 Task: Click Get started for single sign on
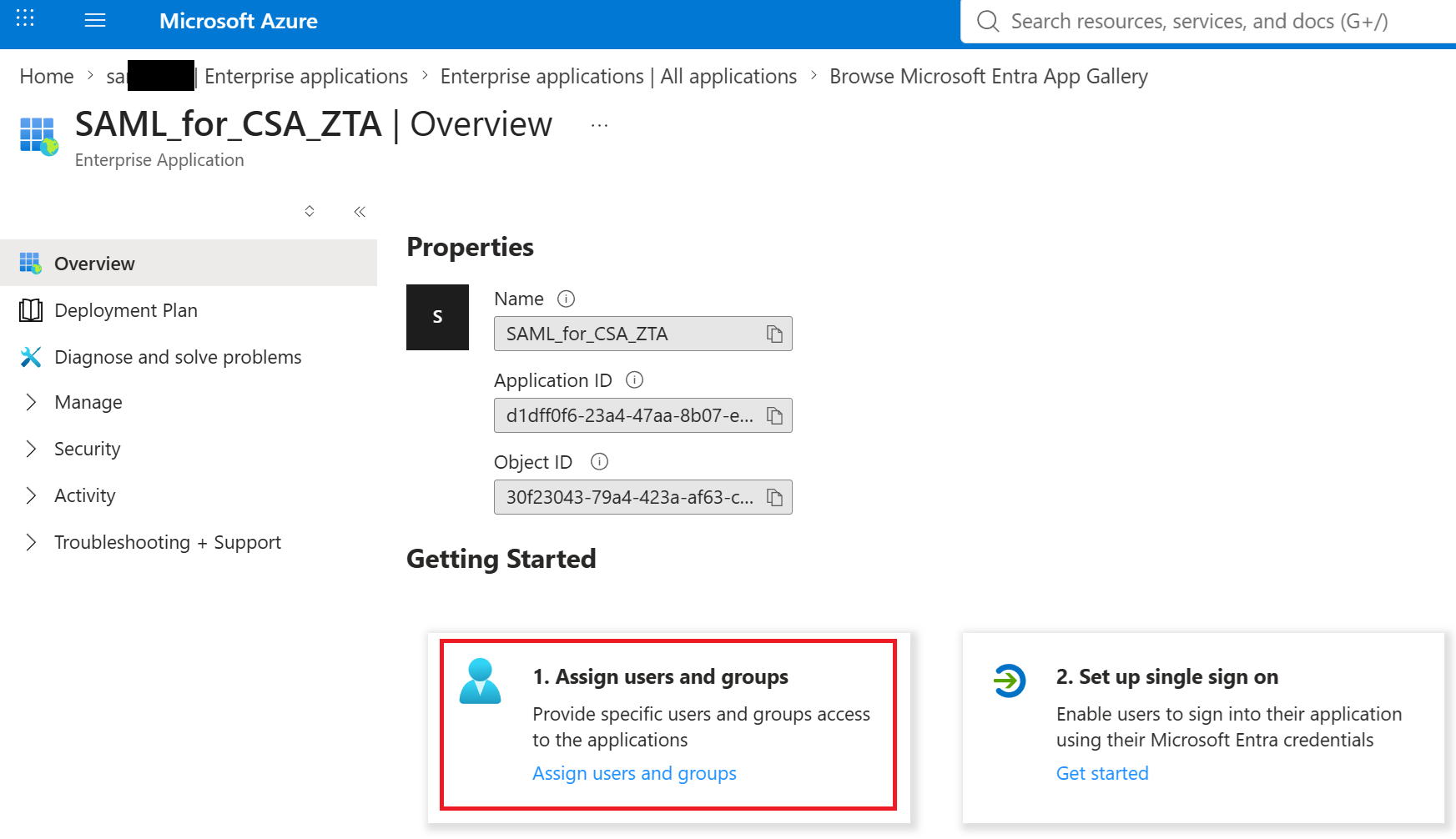tap(1102, 773)
